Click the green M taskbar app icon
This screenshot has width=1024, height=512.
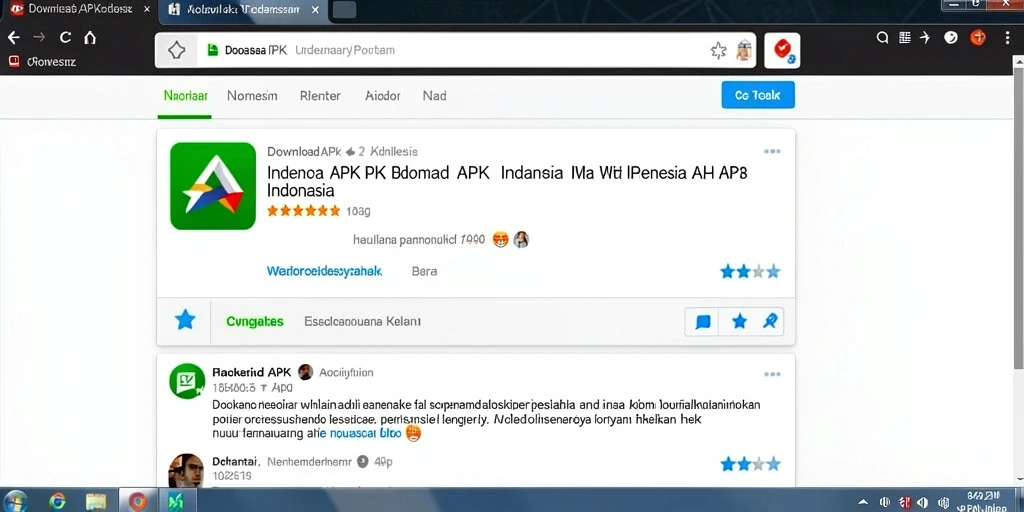pos(177,502)
